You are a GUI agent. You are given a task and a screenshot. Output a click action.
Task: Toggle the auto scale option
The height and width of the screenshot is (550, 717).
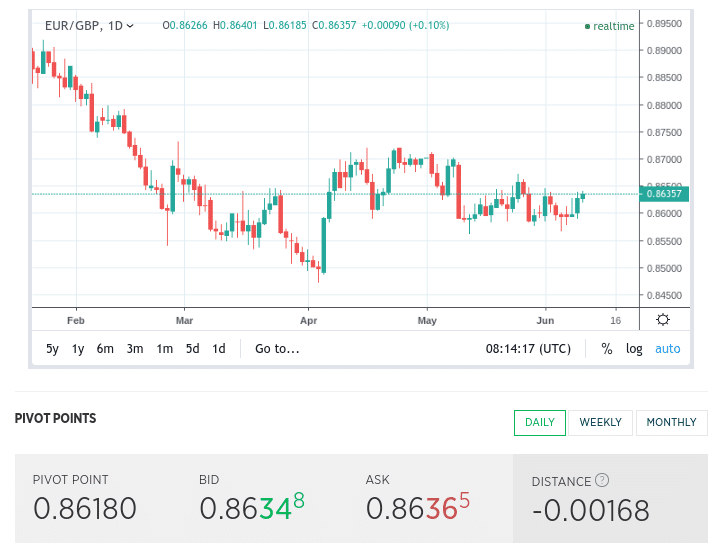(667, 349)
